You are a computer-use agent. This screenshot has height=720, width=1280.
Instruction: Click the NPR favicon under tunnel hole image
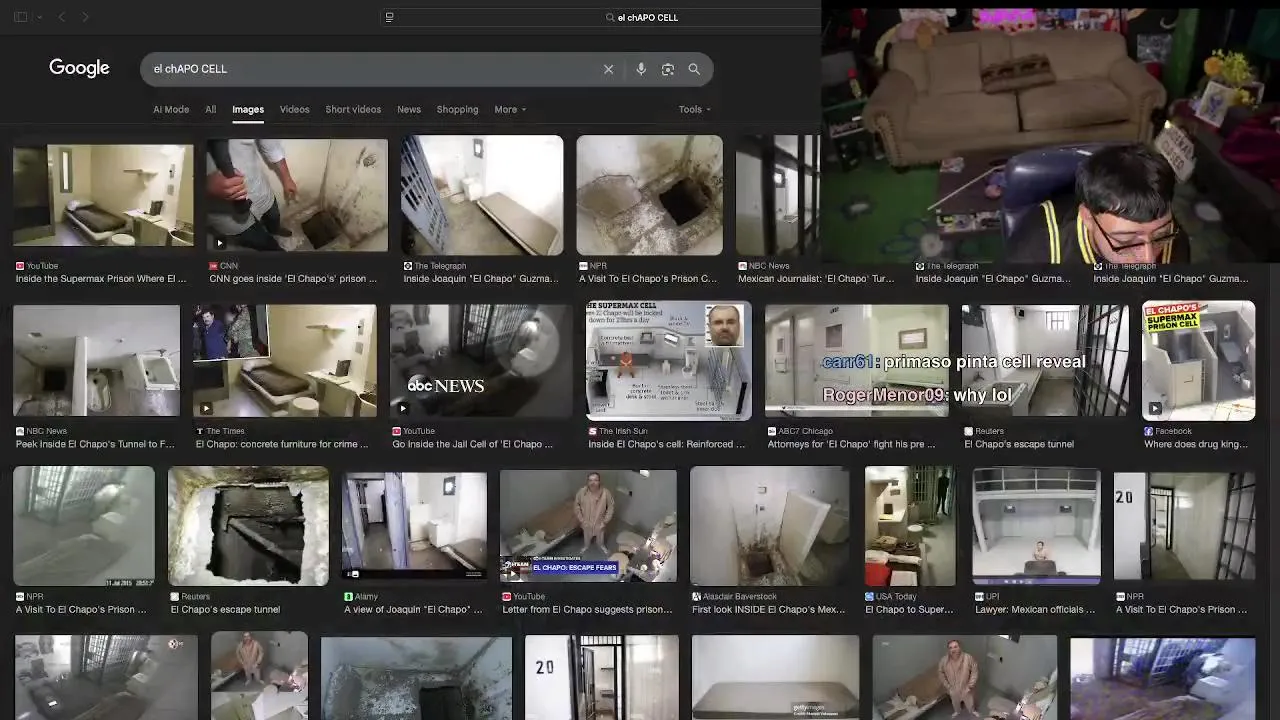point(583,266)
